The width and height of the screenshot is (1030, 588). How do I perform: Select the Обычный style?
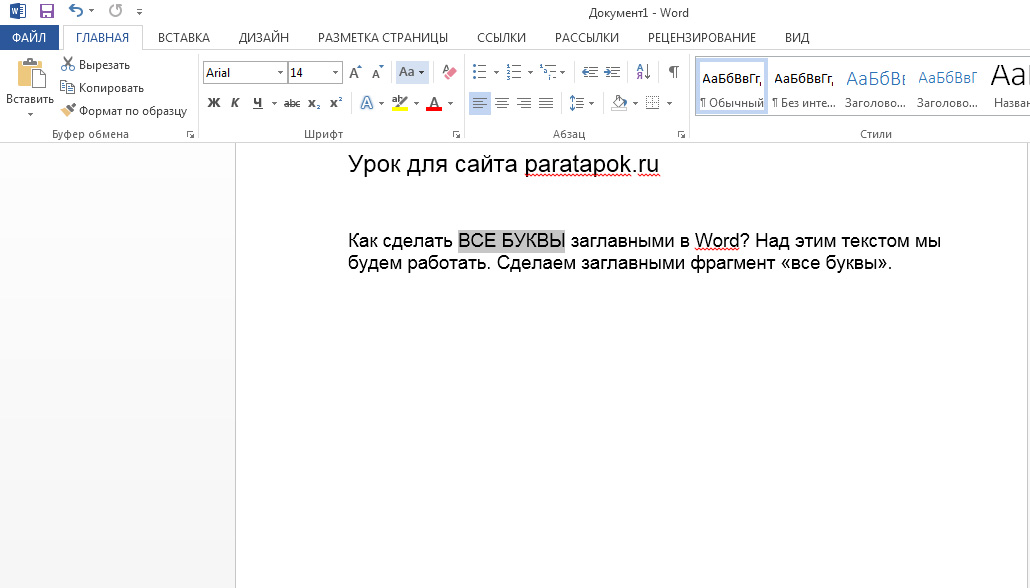pos(732,87)
